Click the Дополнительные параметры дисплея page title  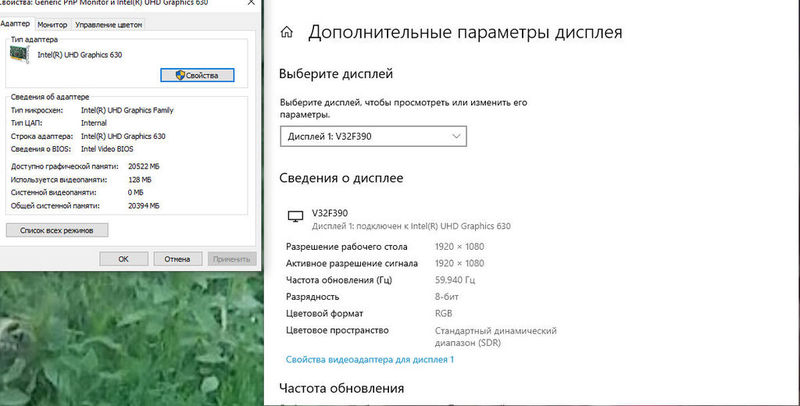coord(465,32)
